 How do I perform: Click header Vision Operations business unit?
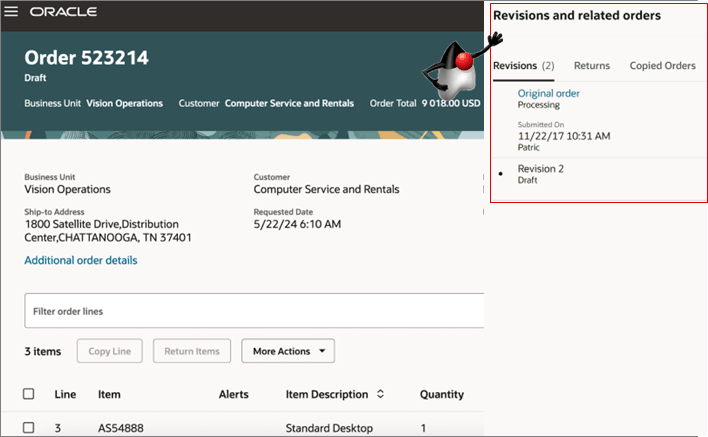click(125, 103)
